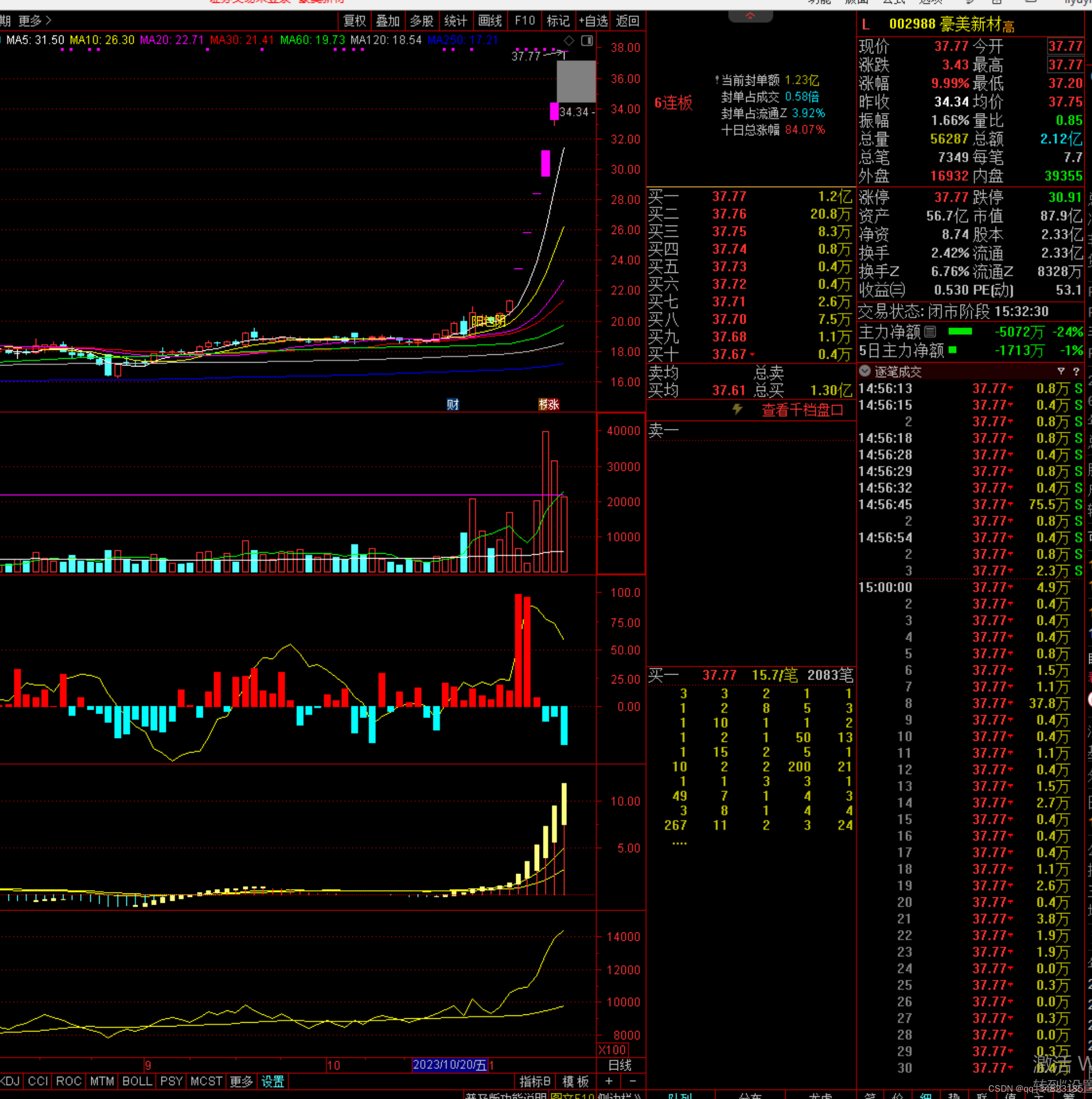Open the question mark help in 逐笔成交
Screen dimensions: 1092x1099
pyautogui.click(x=1075, y=371)
